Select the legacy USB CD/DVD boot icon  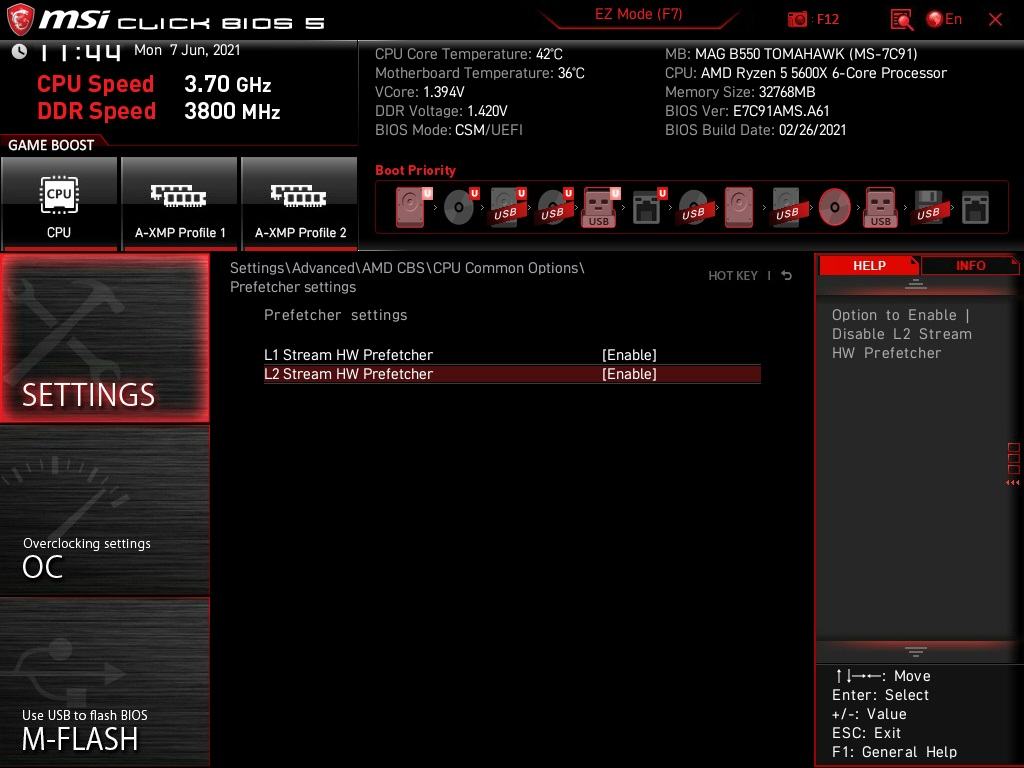pyautogui.click(x=694, y=207)
